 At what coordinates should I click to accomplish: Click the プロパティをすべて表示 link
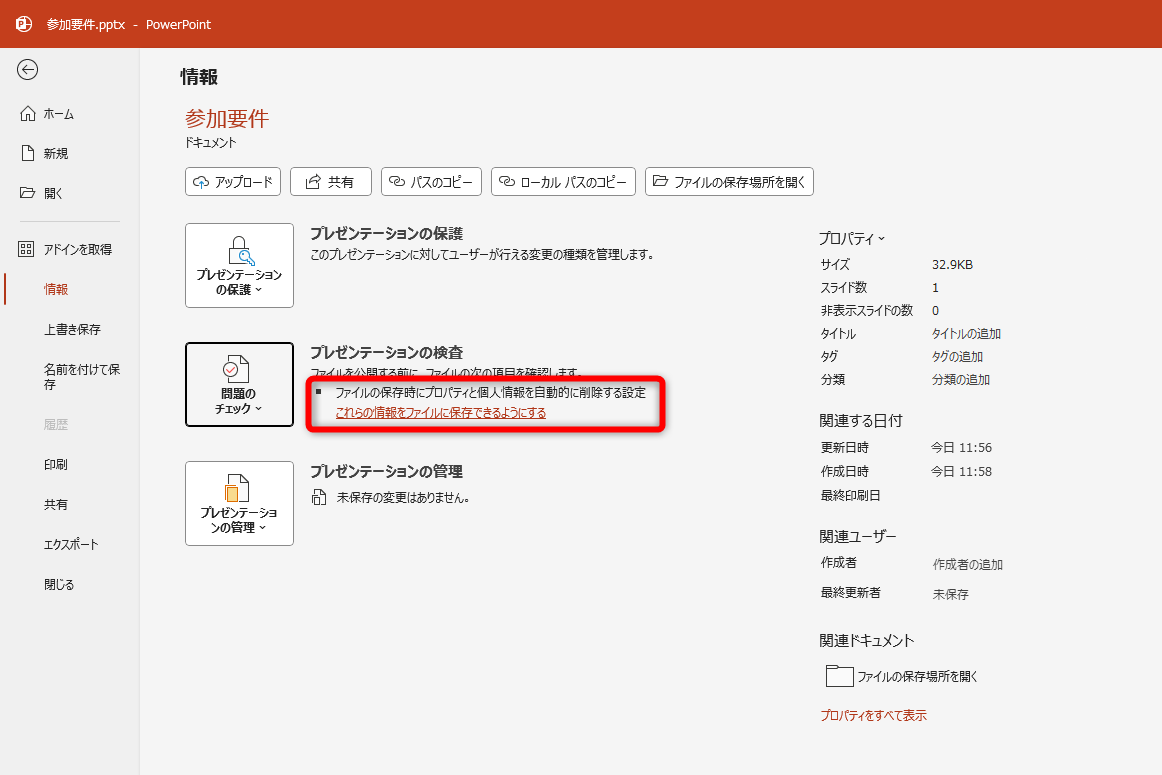874,714
